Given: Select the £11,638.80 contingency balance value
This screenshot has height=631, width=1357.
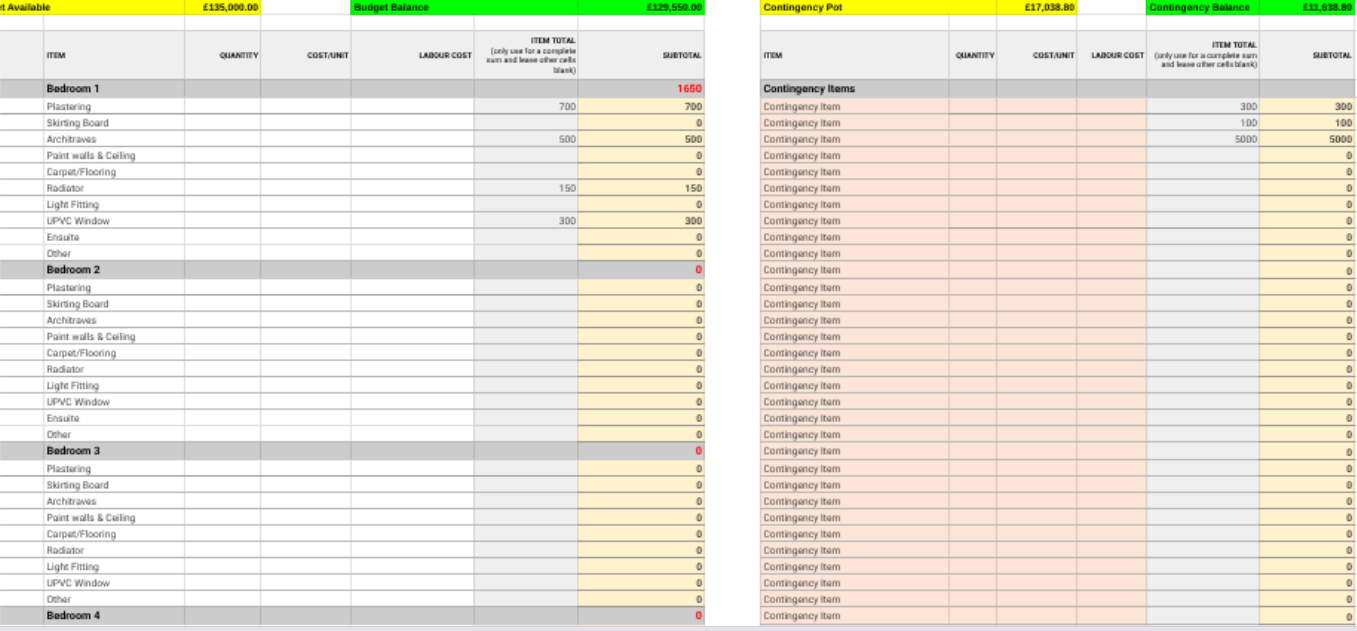Looking at the screenshot, I should tap(1327, 7).
